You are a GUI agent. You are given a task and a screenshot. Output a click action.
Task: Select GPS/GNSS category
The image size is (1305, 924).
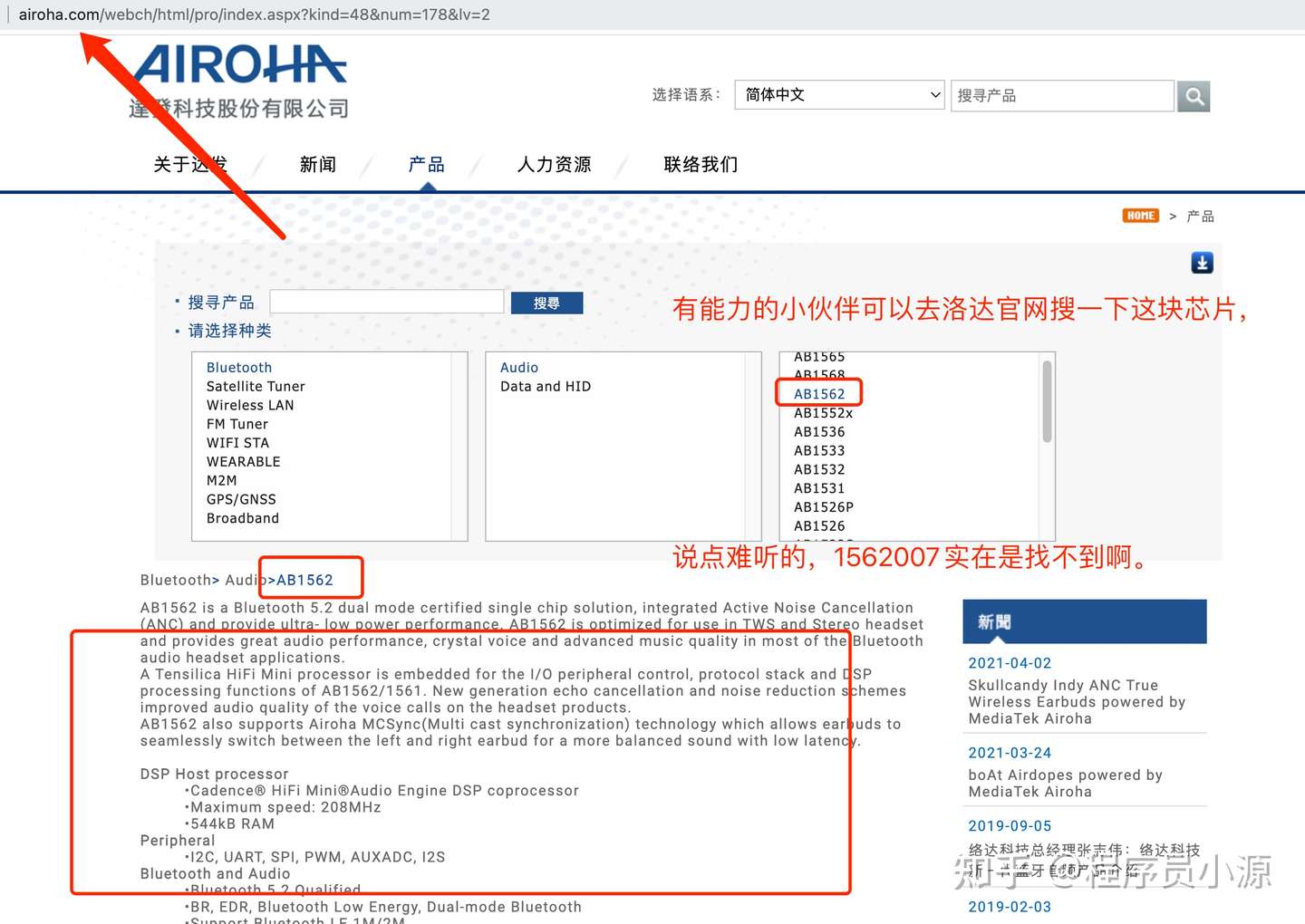[241, 500]
